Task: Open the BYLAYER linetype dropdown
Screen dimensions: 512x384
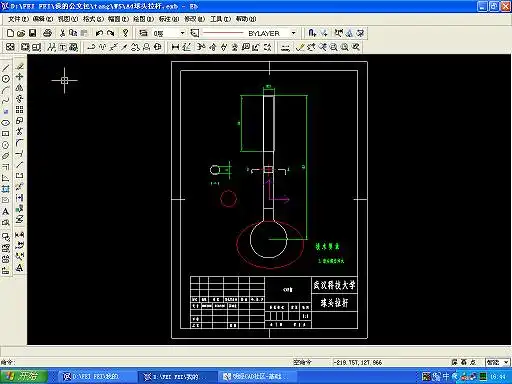Action: coord(293,33)
